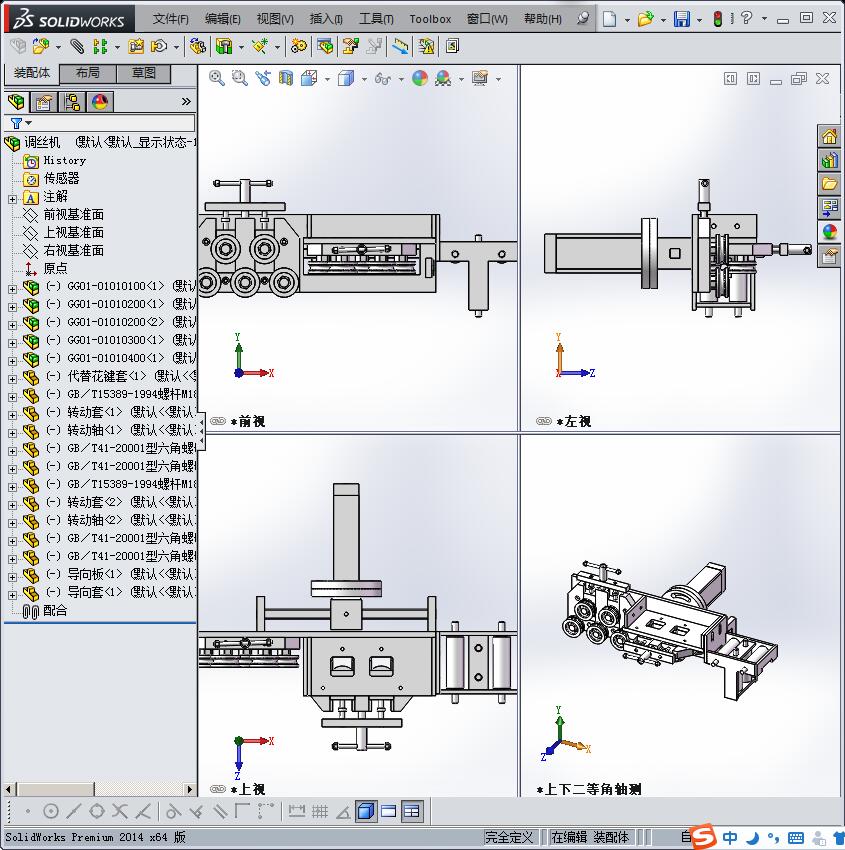Click feature tree scroll right arrow

click(x=189, y=789)
